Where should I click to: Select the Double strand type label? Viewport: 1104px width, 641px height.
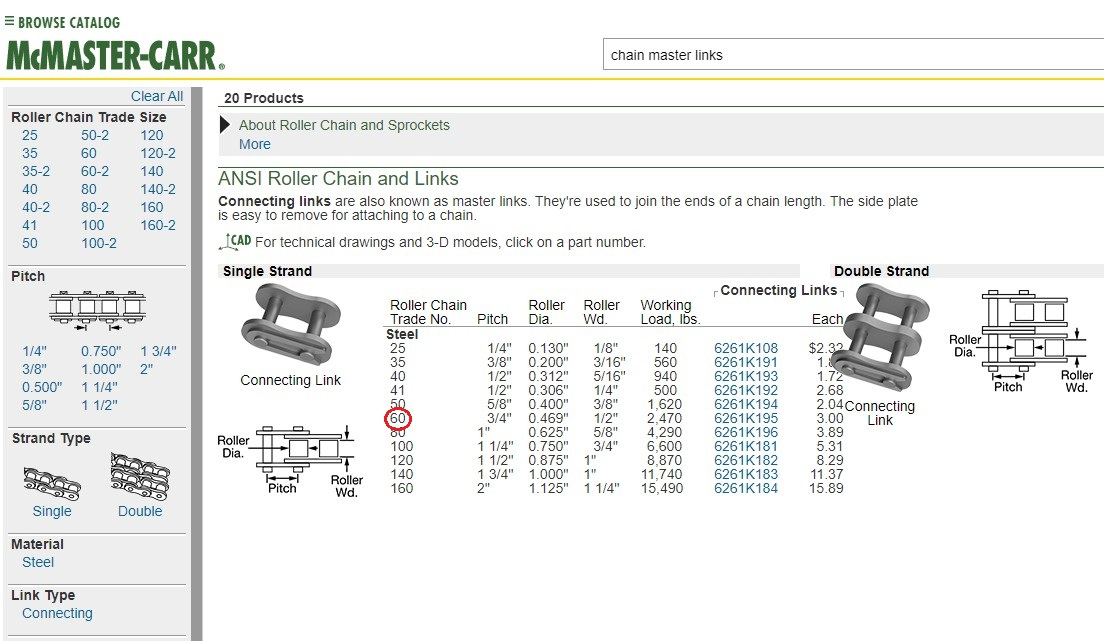coord(140,511)
